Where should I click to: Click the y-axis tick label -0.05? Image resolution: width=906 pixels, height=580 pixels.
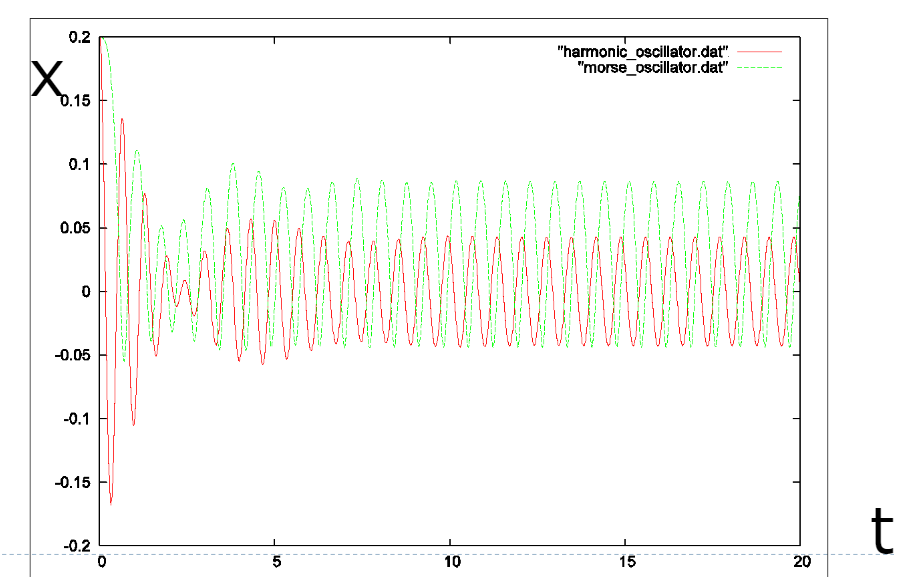tap(73, 355)
